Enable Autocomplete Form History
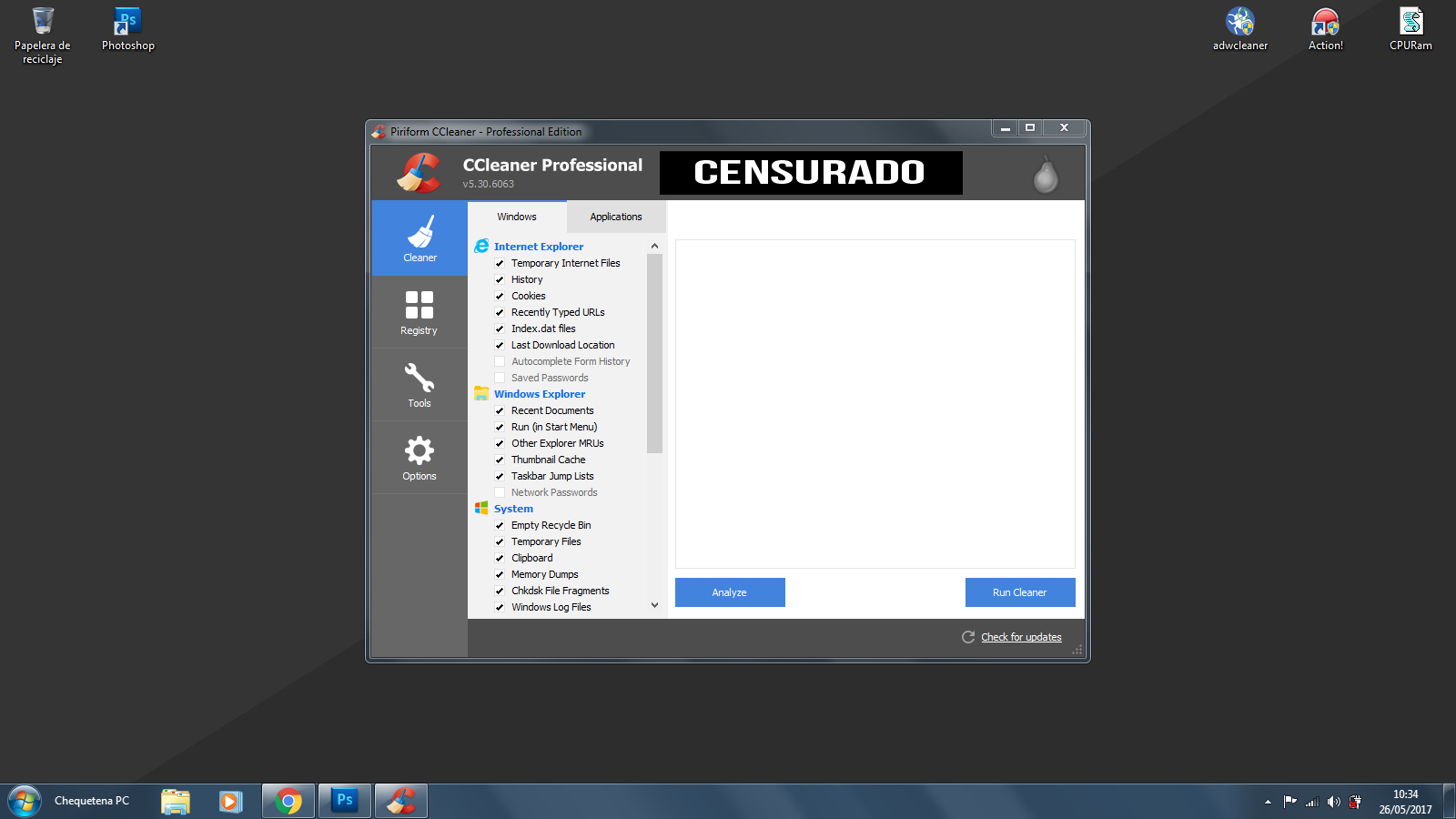Screen dimensions: 1456x819 500,361
